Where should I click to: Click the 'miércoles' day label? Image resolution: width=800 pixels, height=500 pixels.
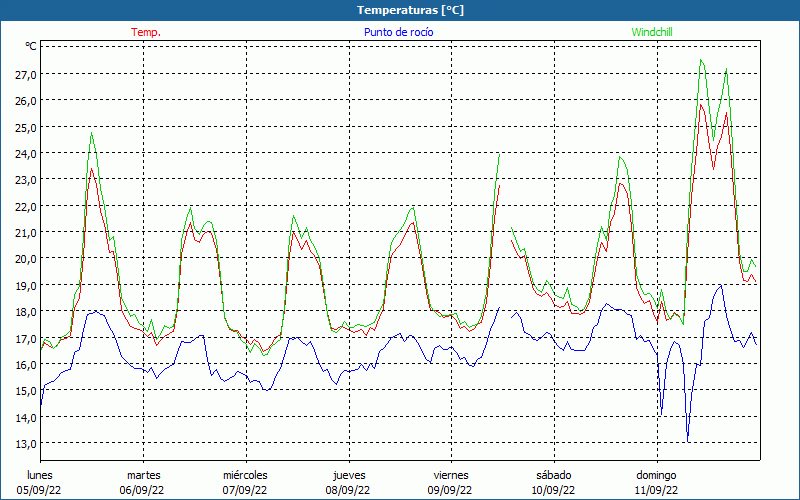pyautogui.click(x=245, y=475)
